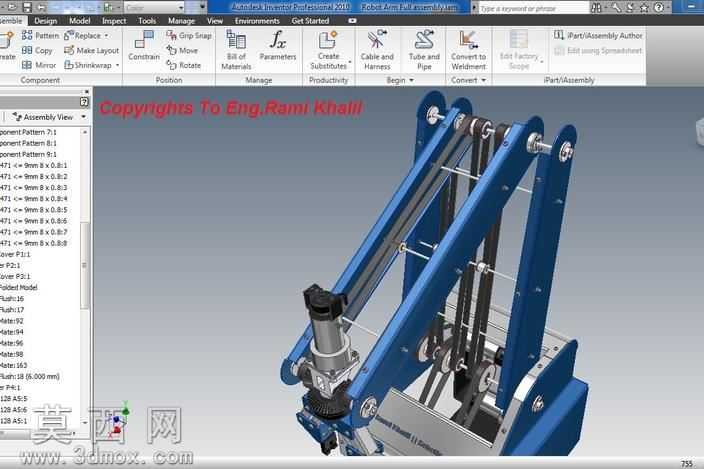
Task: Open the Manage ribbon tab
Action: pyautogui.click(x=181, y=21)
